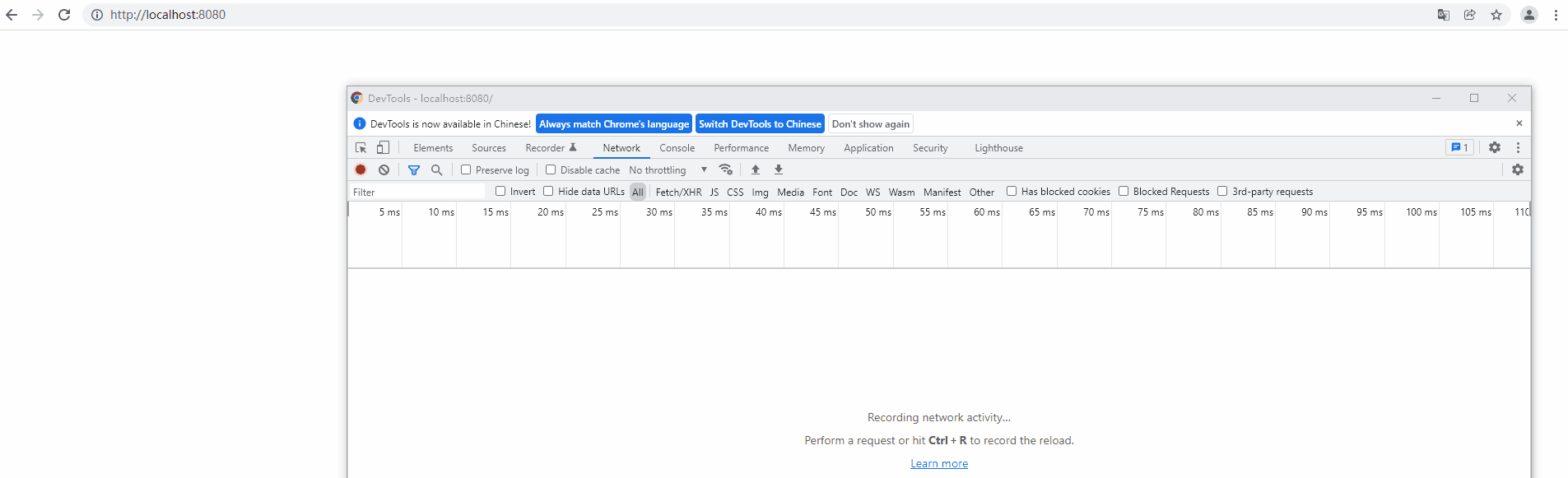
Task: Open the translate page icon
Action: [1444, 15]
